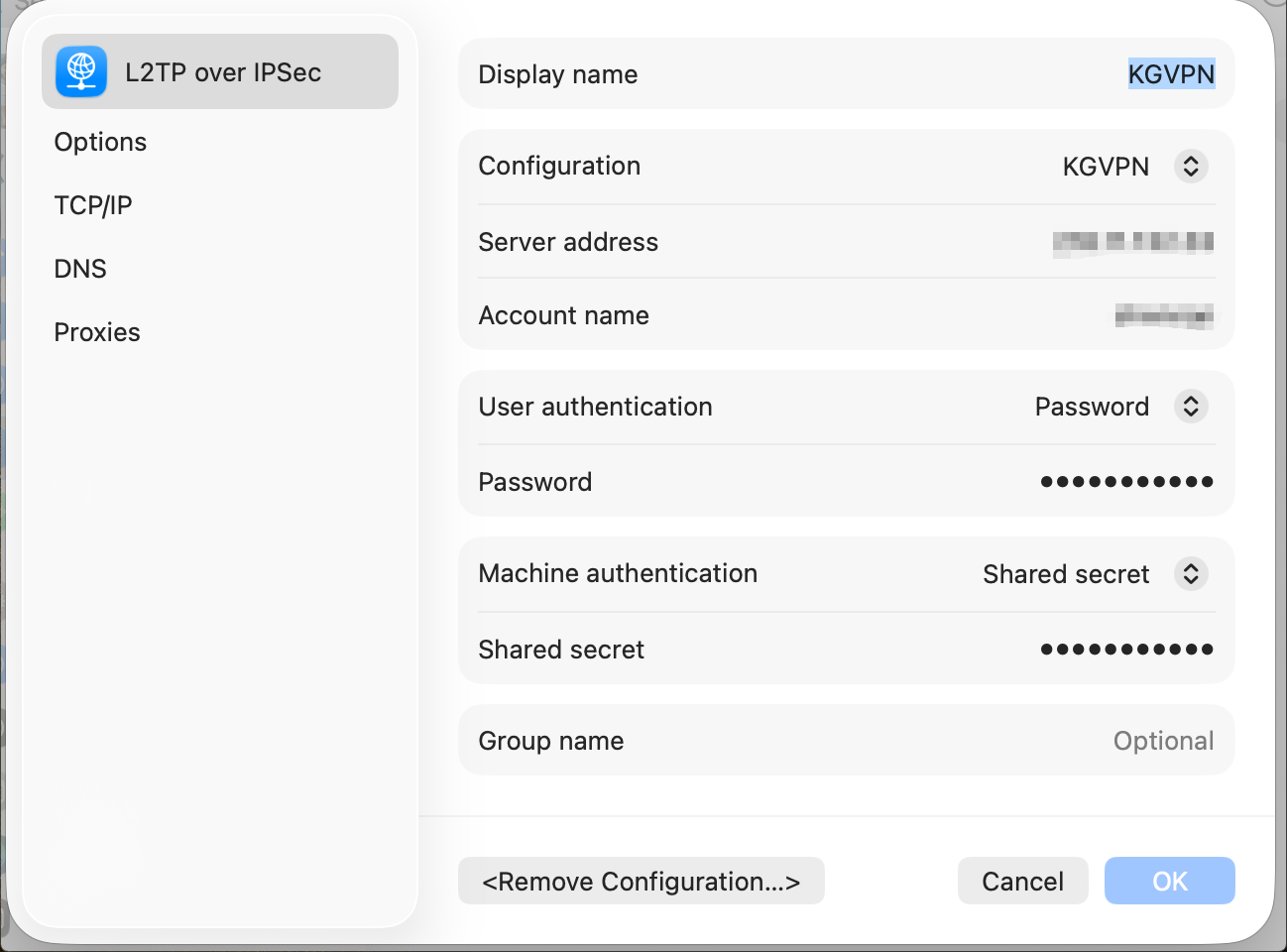Viewport: 1287px width, 952px height.
Task: Click the globe VPN icon in sidebar
Action: [x=81, y=72]
